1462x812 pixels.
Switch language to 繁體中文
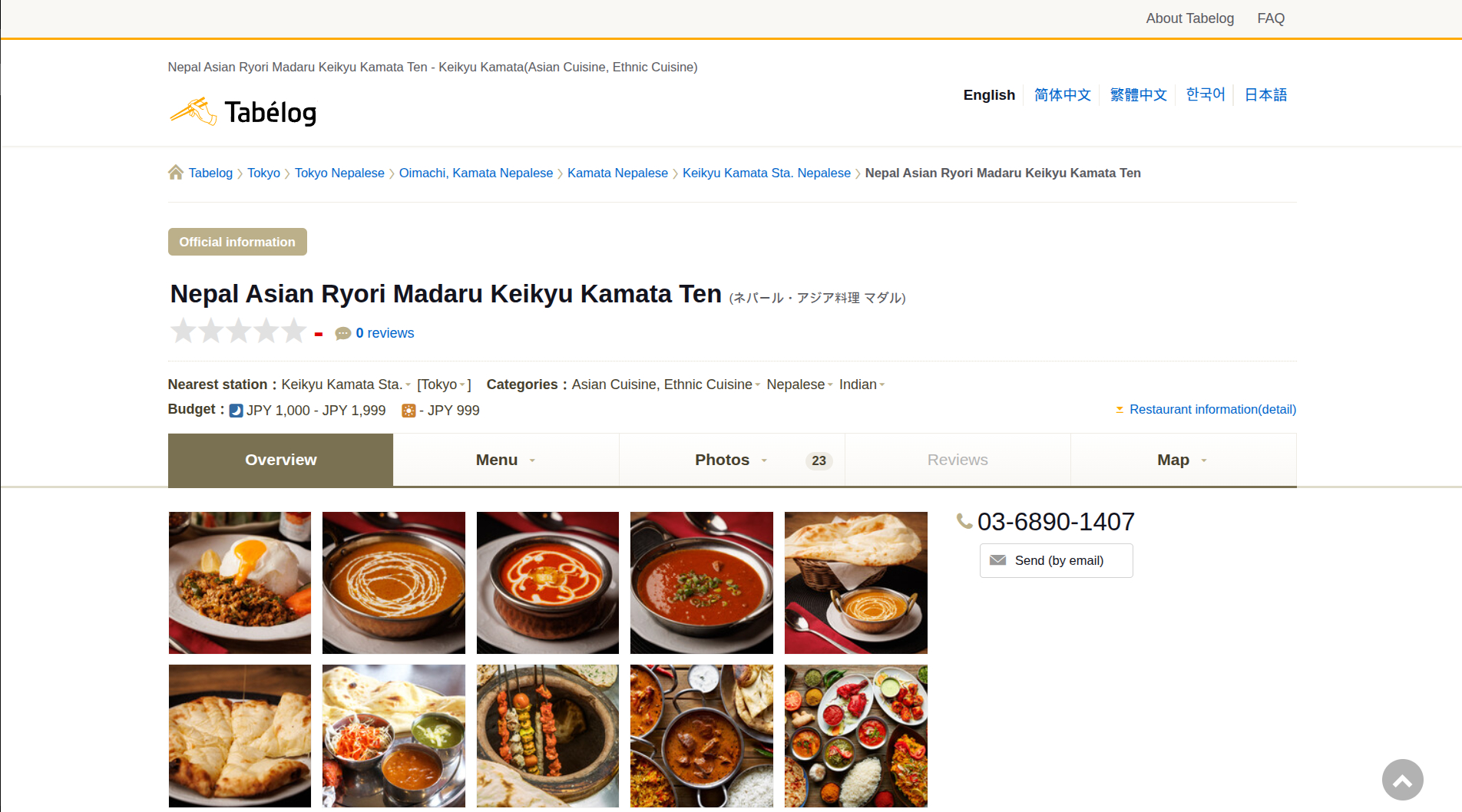coord(1138,95)
